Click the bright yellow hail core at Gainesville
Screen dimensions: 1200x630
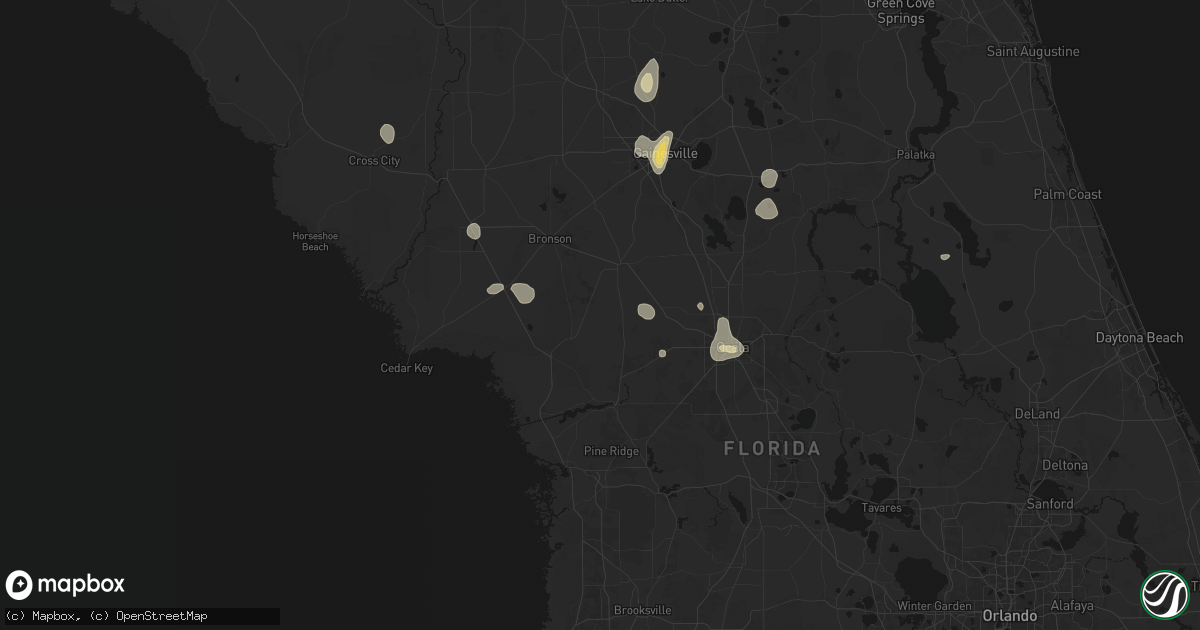pos(660,153)
